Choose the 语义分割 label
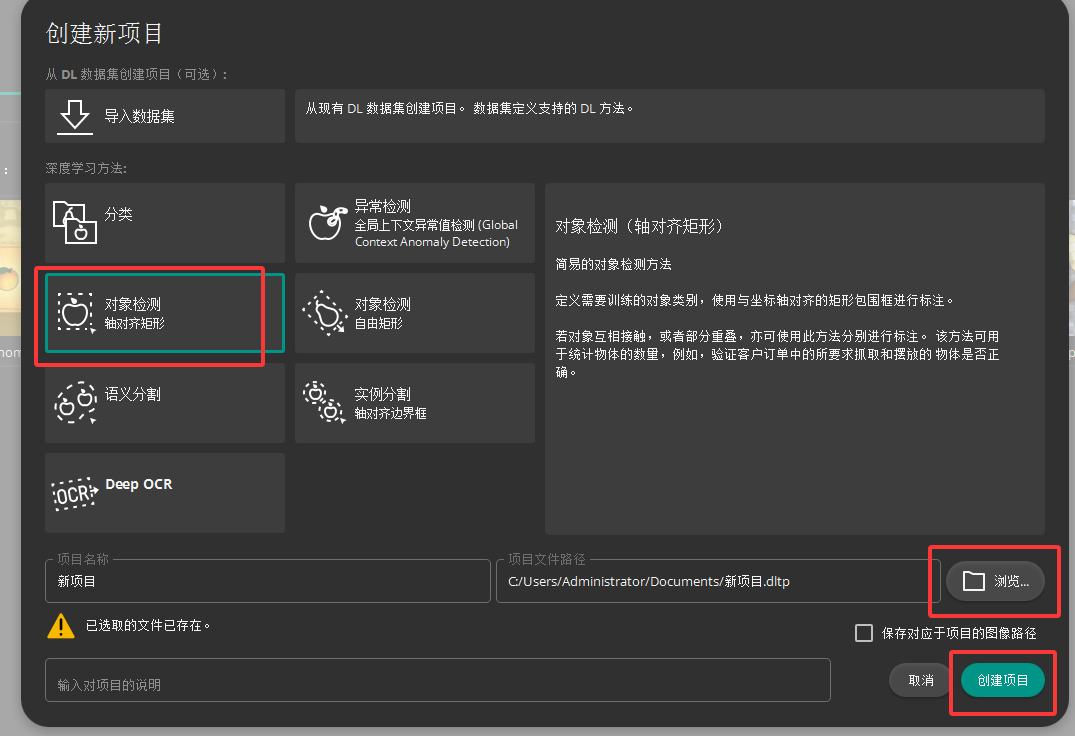The width and height of the screenshot is (1075, 736). [132, 394]
